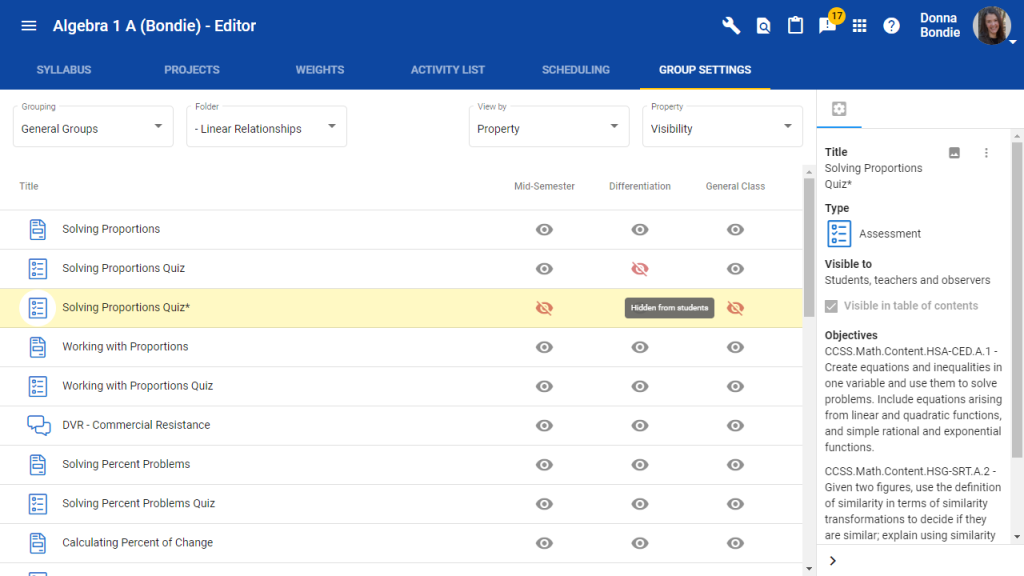Open the Grouping dropdown showing General Groups
The width and height of the screenshot is (1024, 576).
(93, 127)
